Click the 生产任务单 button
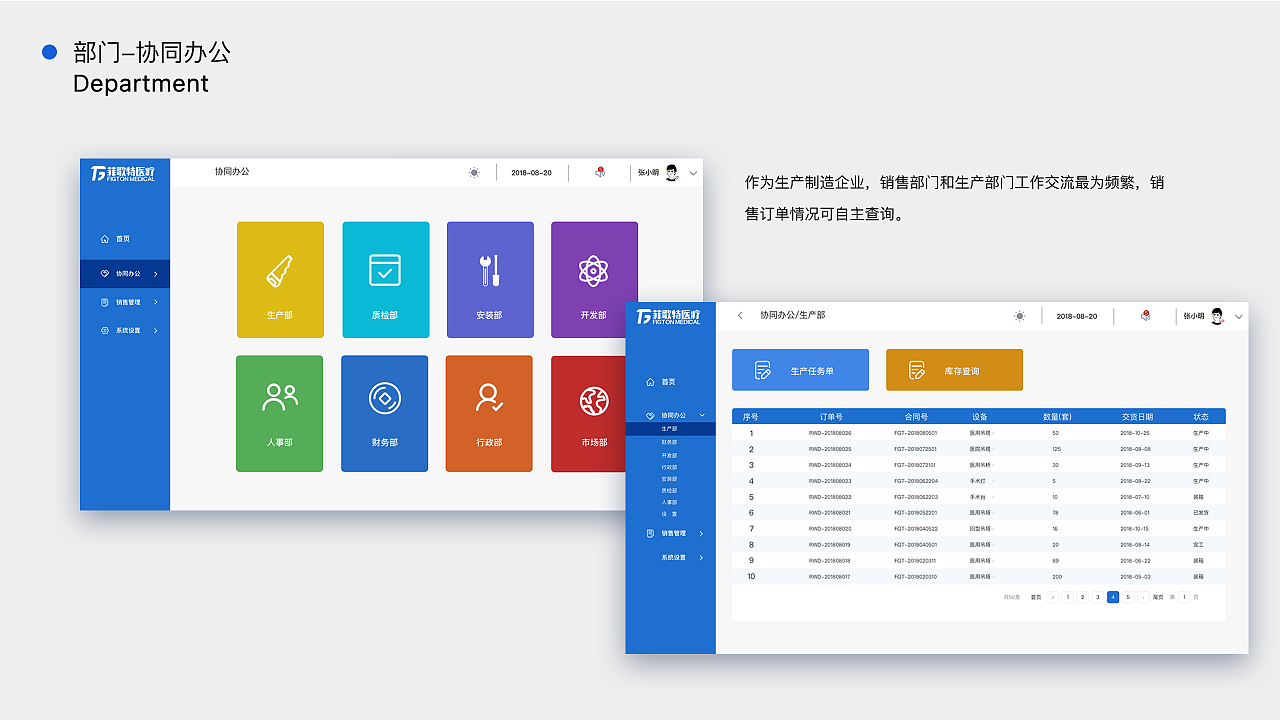 (x=800, y=369)
